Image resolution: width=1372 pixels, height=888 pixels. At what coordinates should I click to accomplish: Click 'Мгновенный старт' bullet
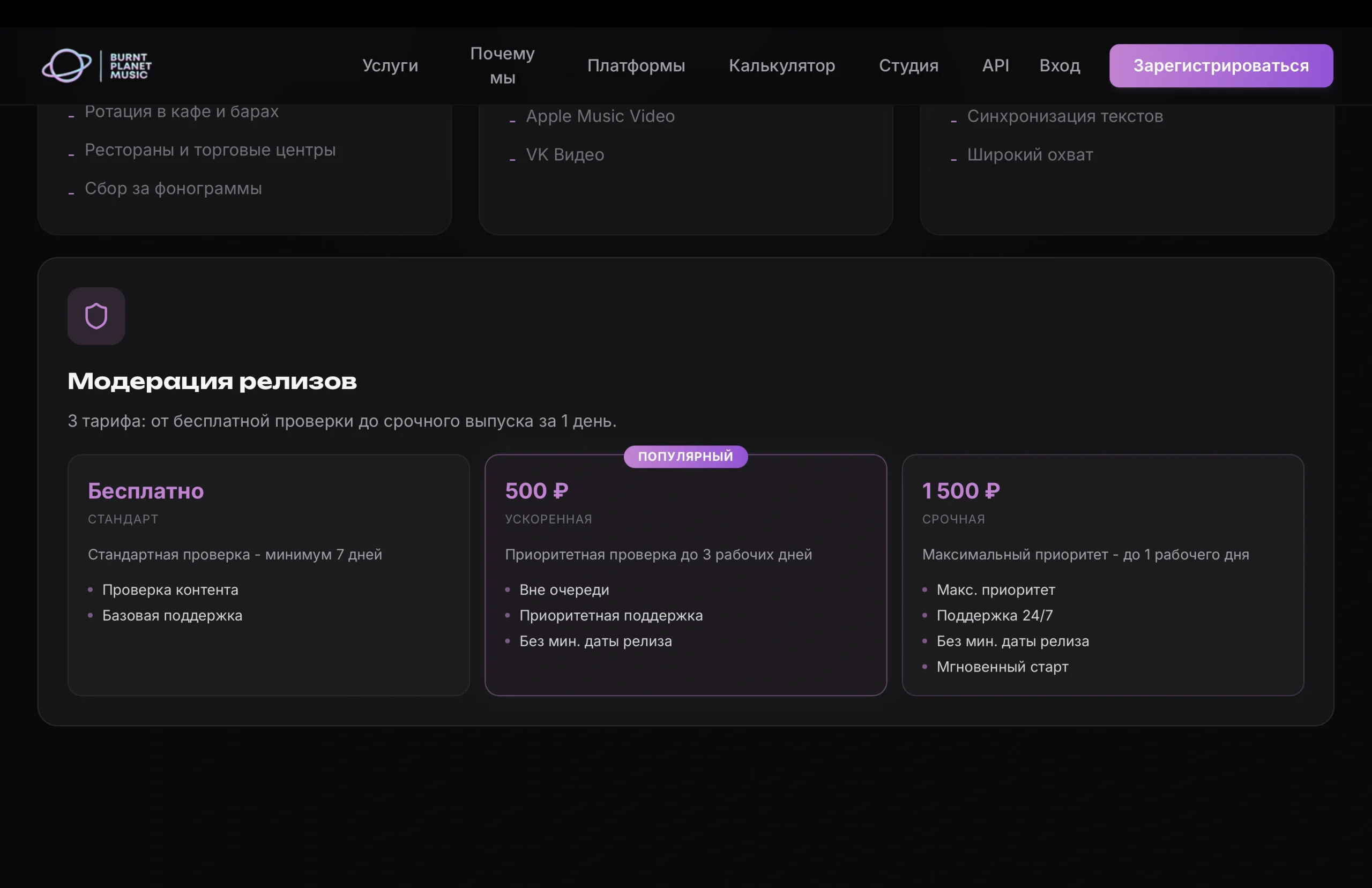click(1002, 667)
